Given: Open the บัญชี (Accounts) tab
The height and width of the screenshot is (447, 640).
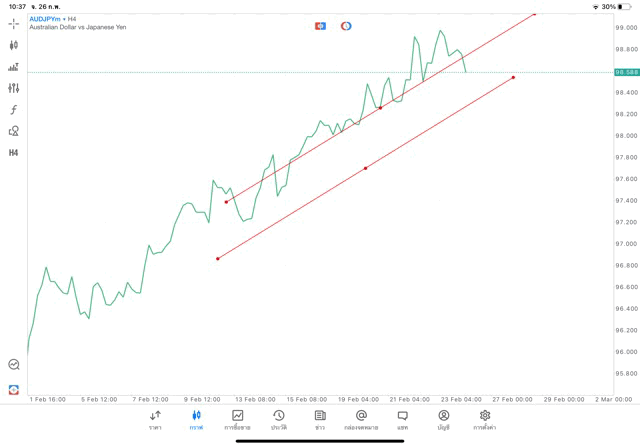Looking at the screenshot, I should (443, 419).
